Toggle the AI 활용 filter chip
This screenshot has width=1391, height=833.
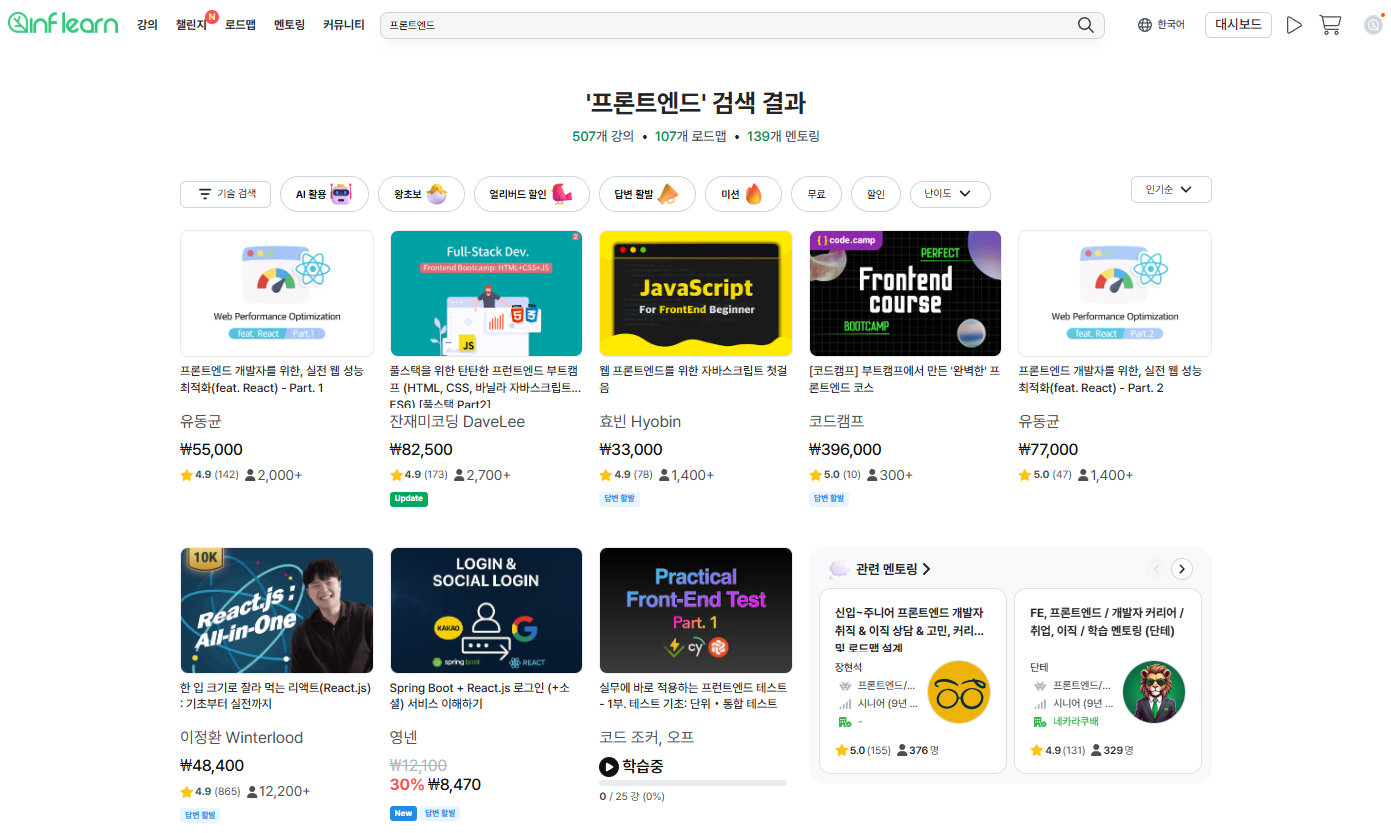coord(325,194)
